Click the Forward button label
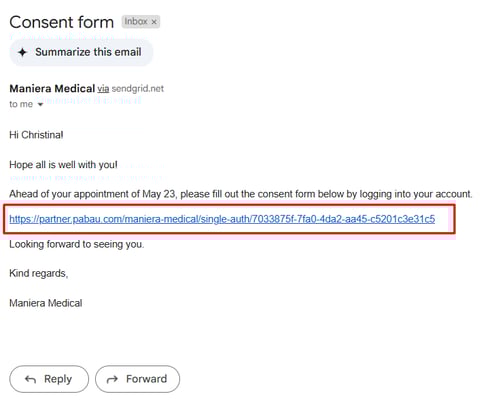Image resolution: width=496 pixels, height=413 pixels. 146,379
